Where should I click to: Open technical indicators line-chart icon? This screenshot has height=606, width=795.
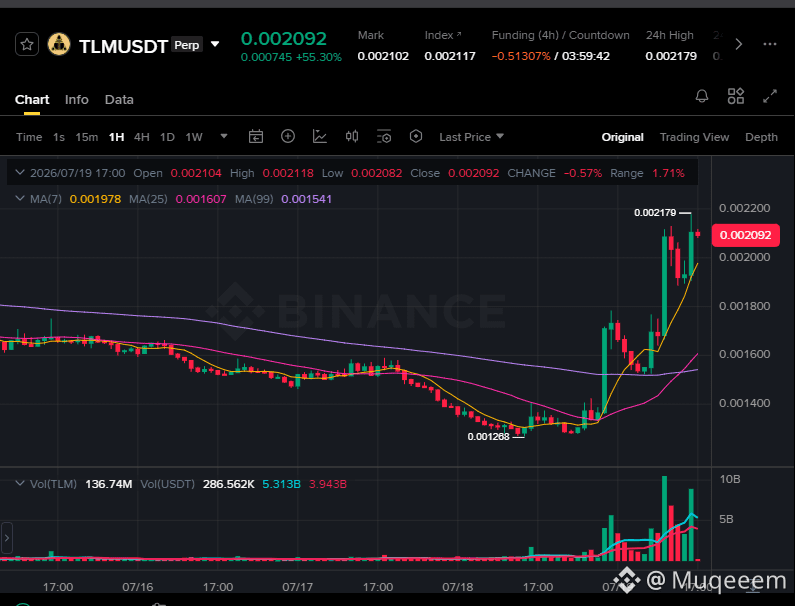coord(320,136)
